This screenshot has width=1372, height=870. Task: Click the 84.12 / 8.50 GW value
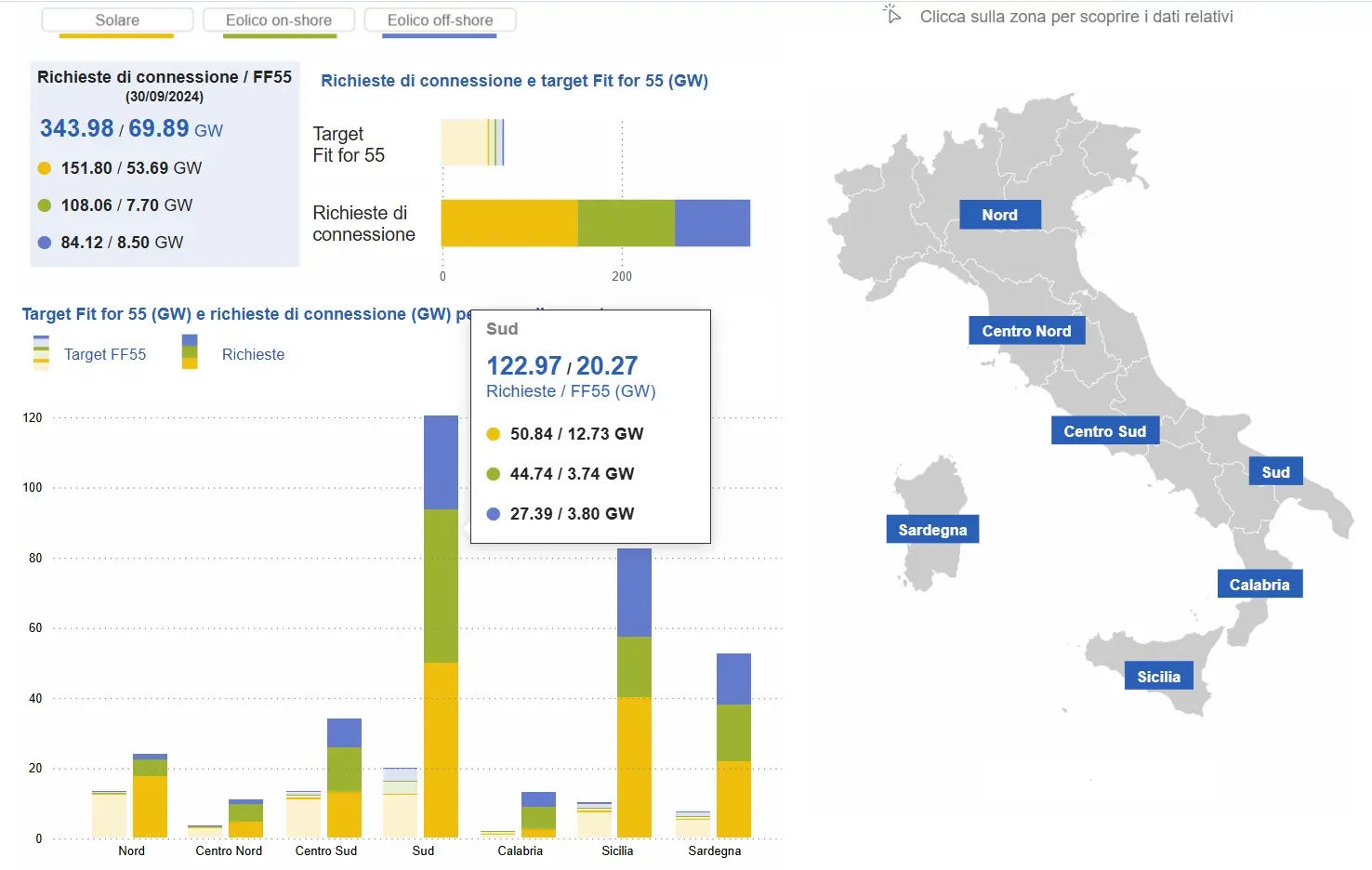click(x=122, y=243)
